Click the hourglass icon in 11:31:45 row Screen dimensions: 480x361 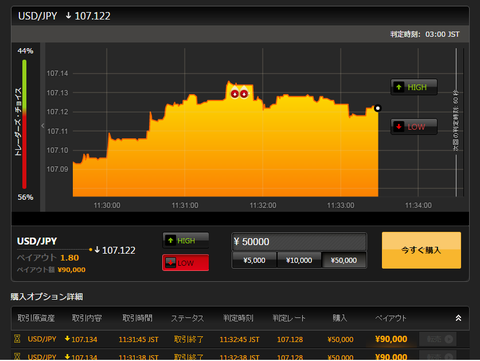click(x=17, y=339)
